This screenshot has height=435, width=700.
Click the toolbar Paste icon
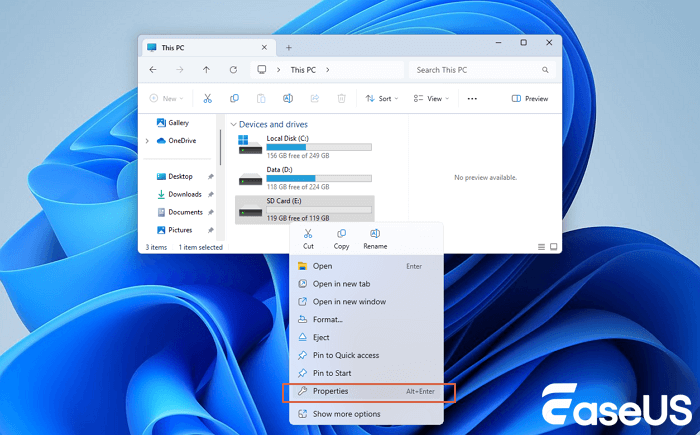coord(261,98)
